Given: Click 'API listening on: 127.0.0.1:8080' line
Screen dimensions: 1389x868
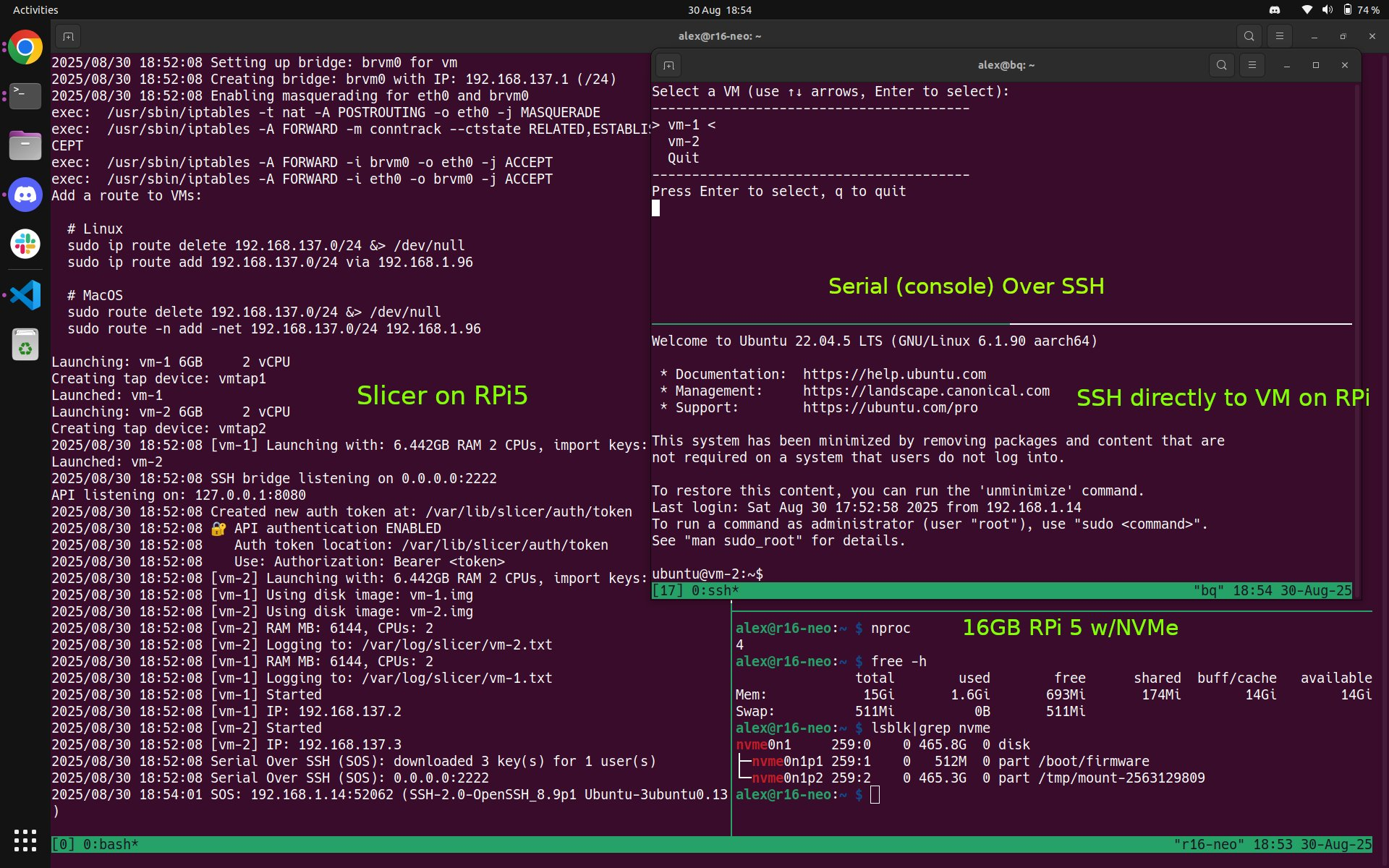Looking at the screenshot, I should click(x=179, y=495).
